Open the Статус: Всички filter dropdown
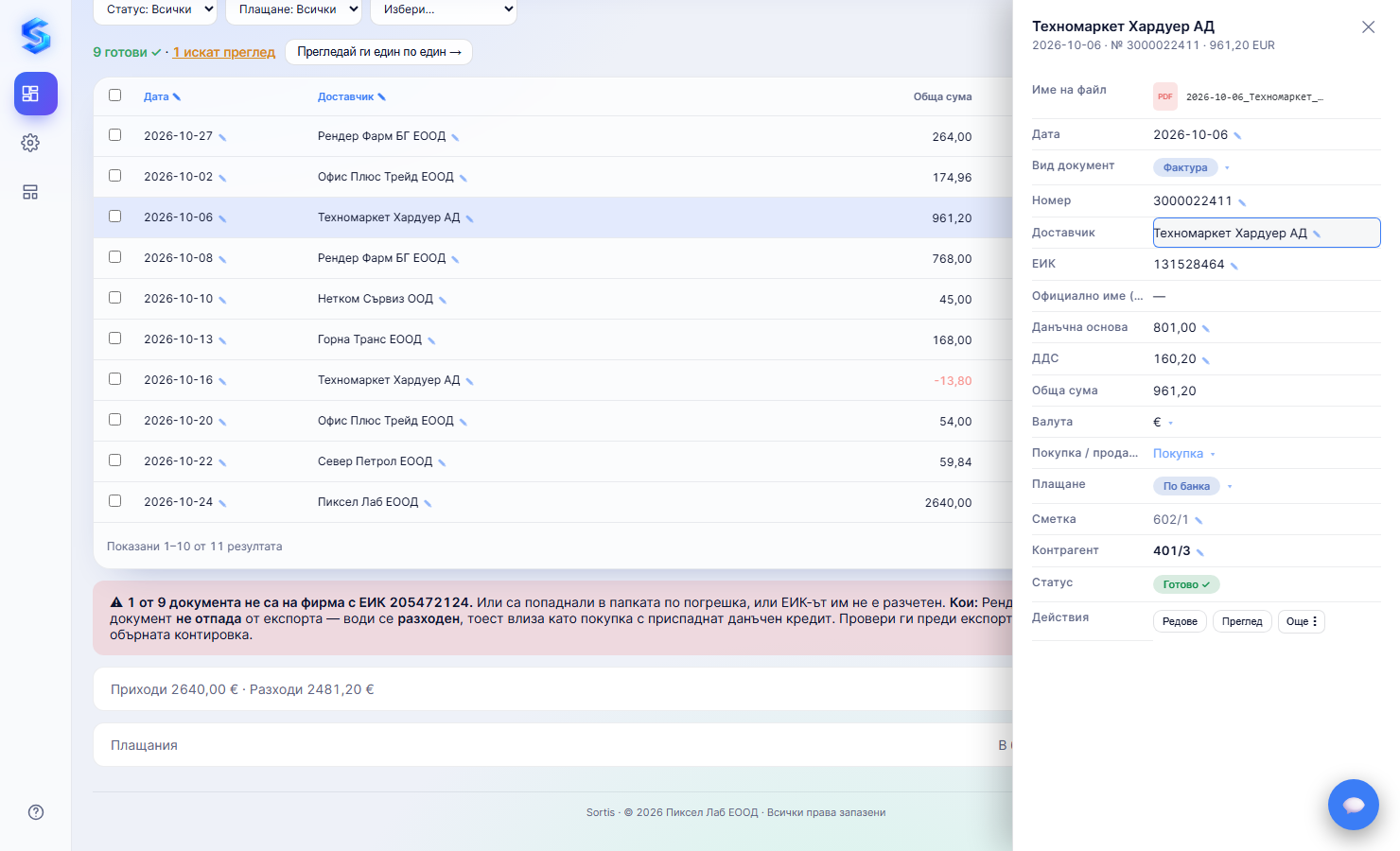 click(x=155, y=10)
